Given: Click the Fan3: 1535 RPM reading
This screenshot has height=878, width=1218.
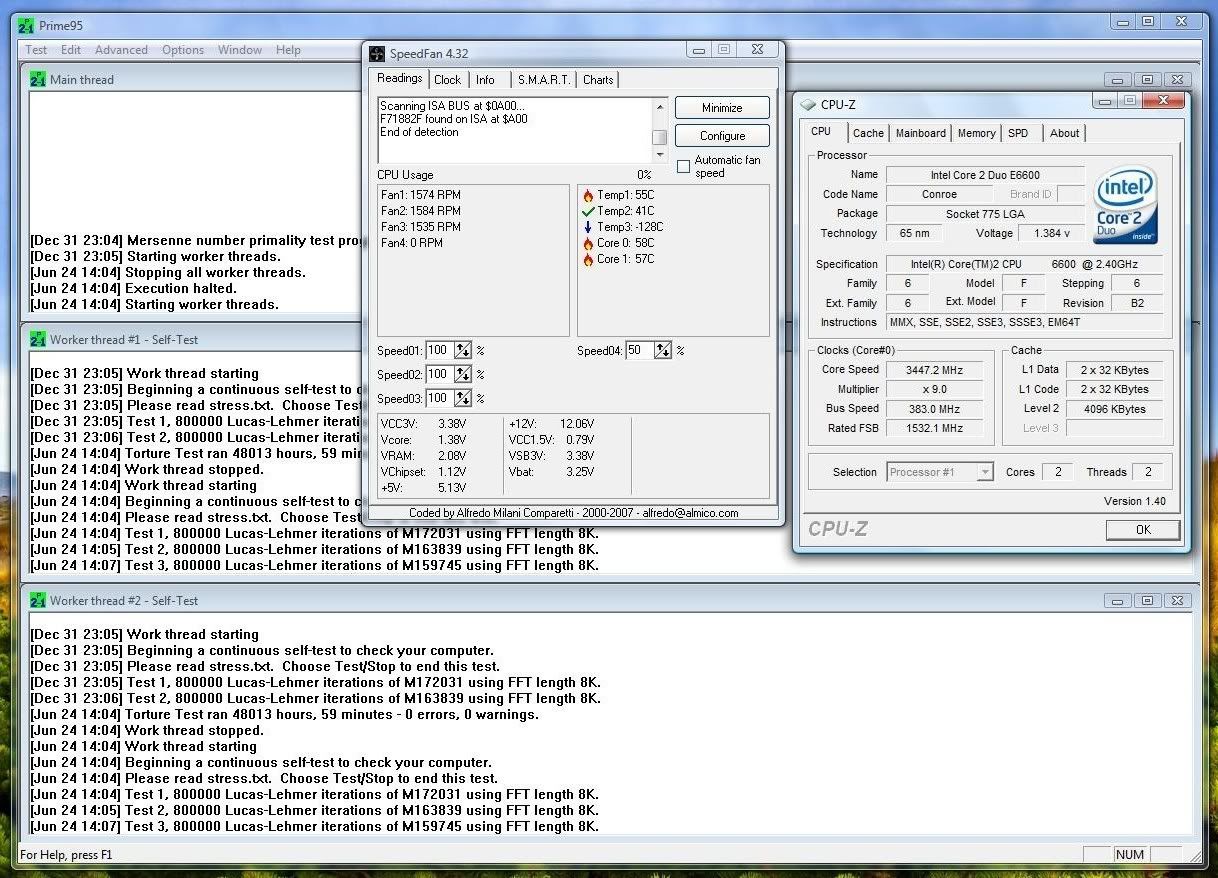Looking at the screenshot, I should coord(421,227).
